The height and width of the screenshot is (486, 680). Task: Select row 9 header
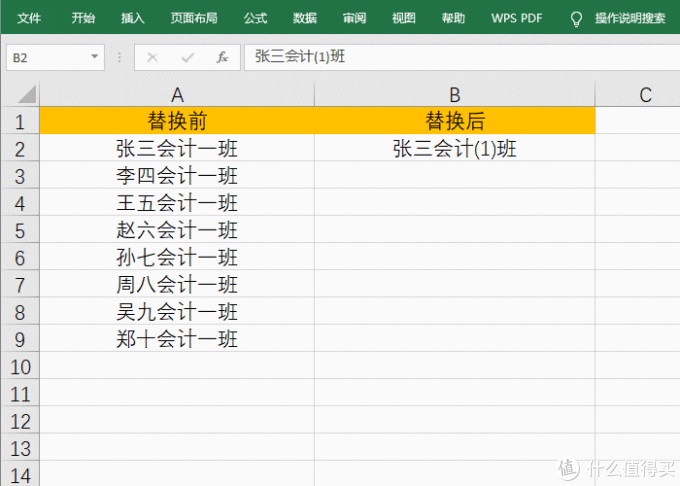click(20, 339)
